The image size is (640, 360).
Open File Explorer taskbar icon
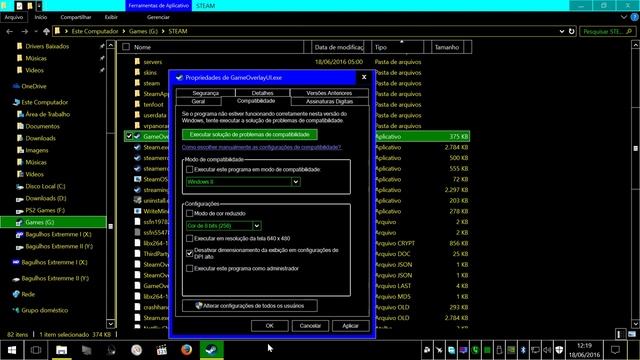point(62,350)
